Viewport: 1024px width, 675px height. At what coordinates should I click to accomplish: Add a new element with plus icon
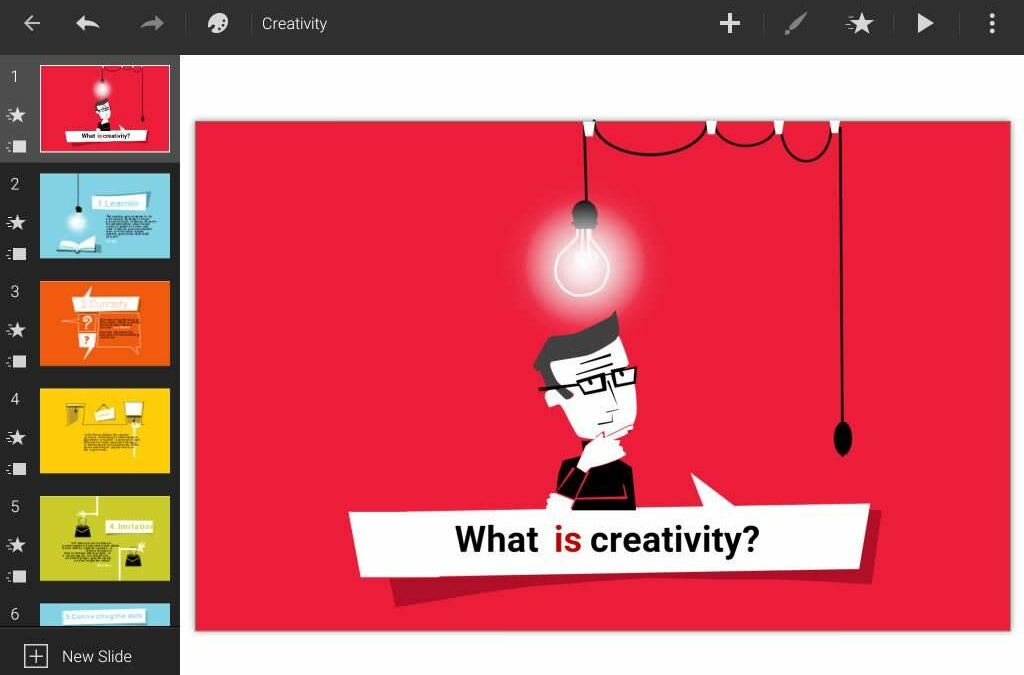coord(730,23)
